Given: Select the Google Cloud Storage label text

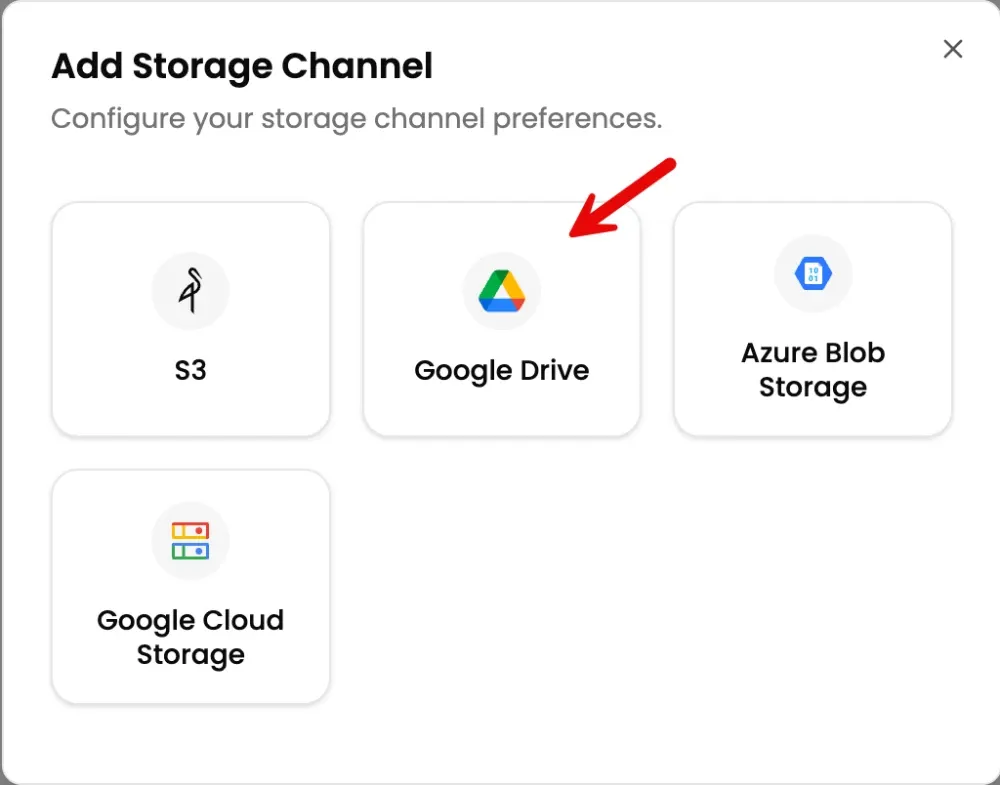Looking at the screenshot, I should [x=191, y=637].
